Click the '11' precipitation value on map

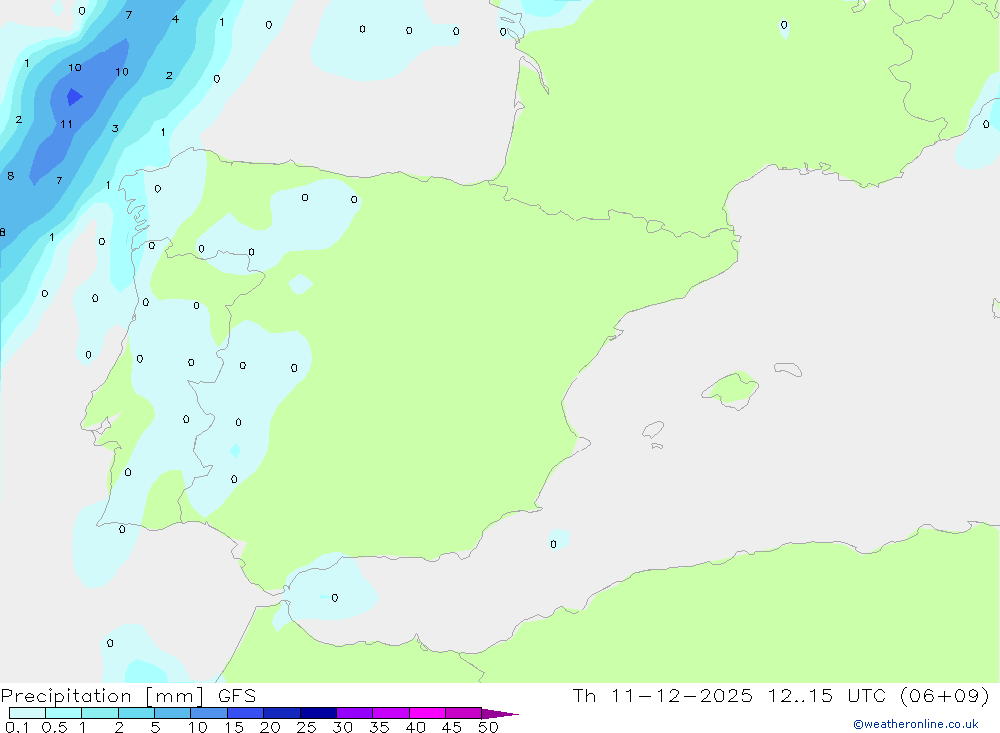coord(66,124)
